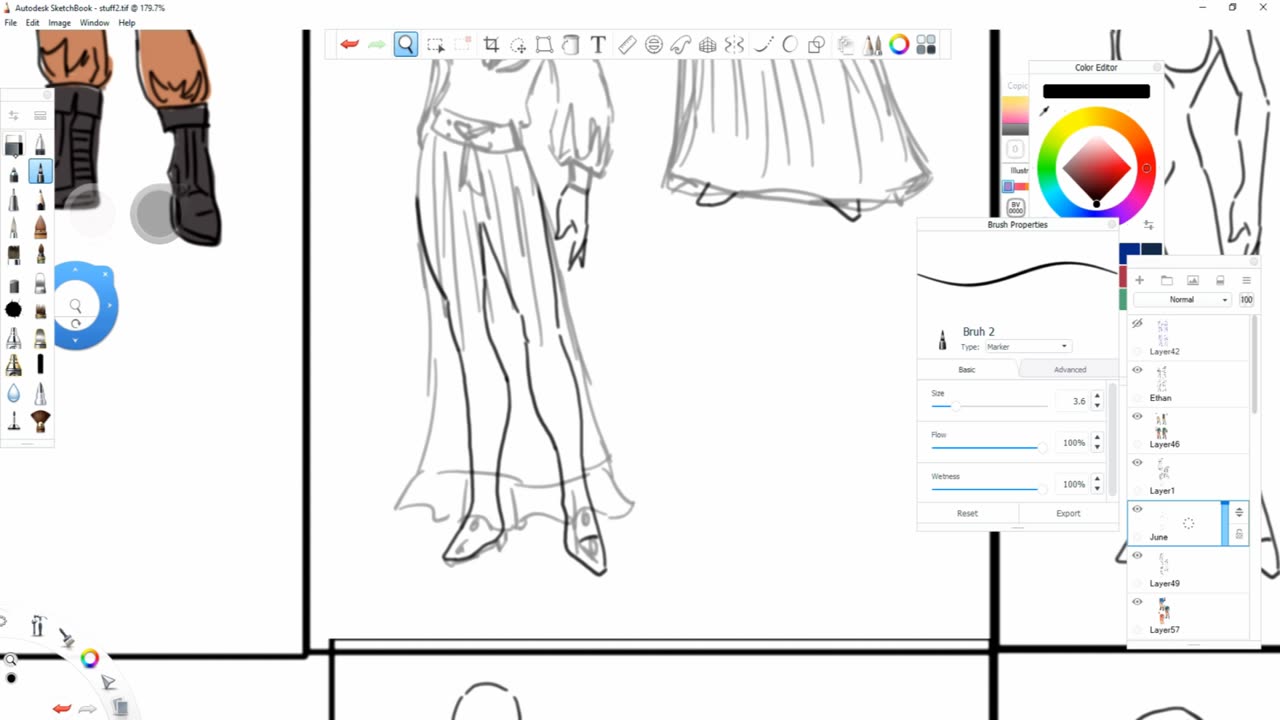Hide Layer1 with eye icon

[1137, 463]
